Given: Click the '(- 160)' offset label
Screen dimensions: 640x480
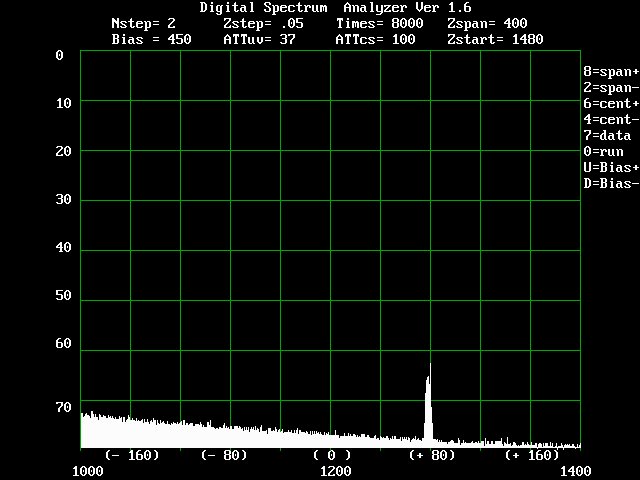Looking at the screenshot, I should pyautogui.click(x=132, y=455).
